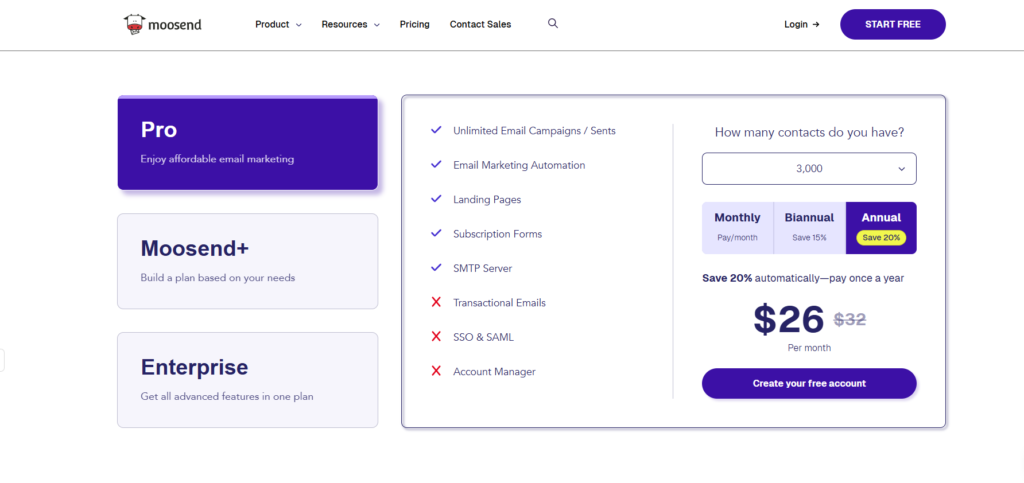Click the Transactional Emails feature text

point(500,303)
